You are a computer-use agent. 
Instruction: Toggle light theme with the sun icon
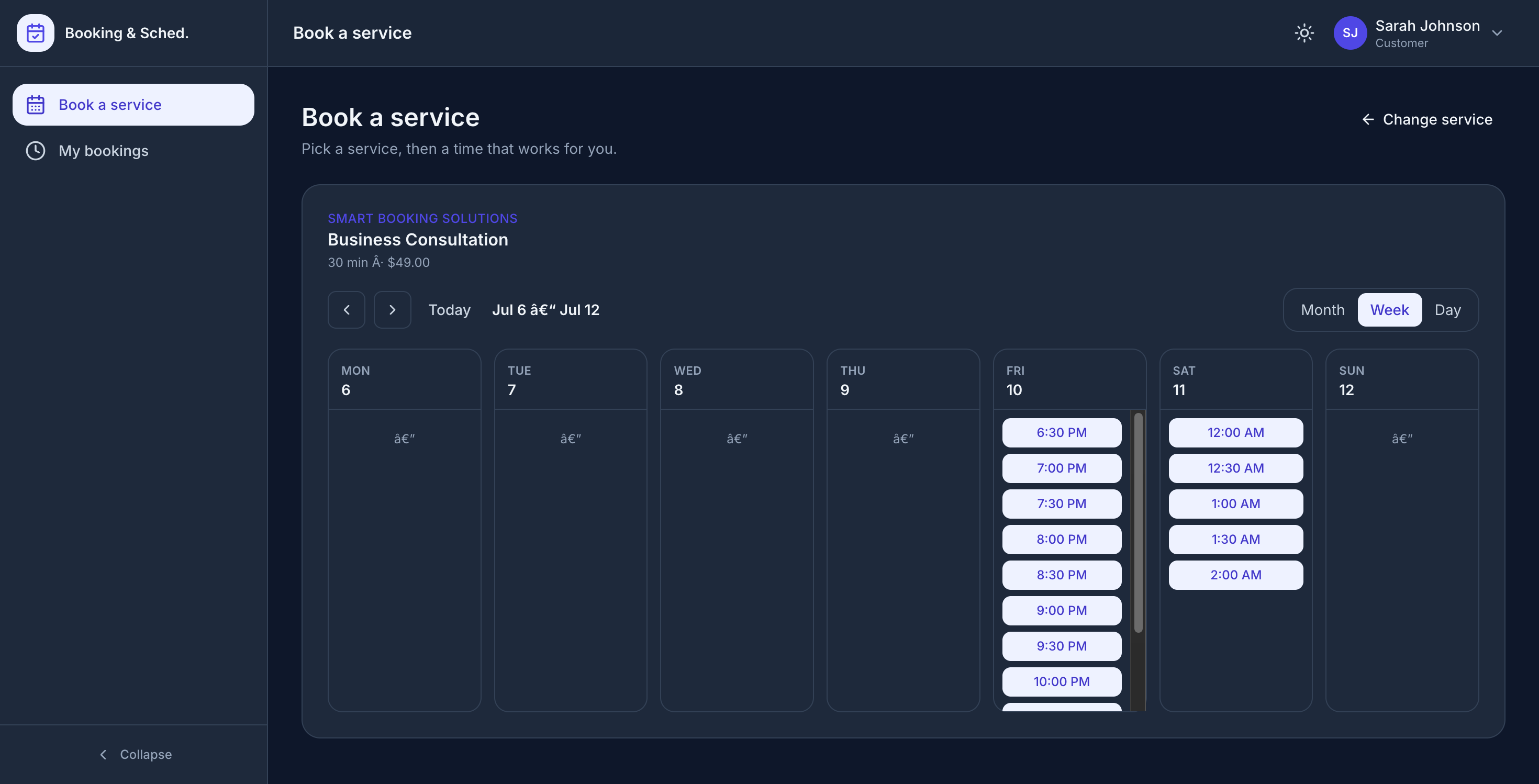pos(1303,33)
